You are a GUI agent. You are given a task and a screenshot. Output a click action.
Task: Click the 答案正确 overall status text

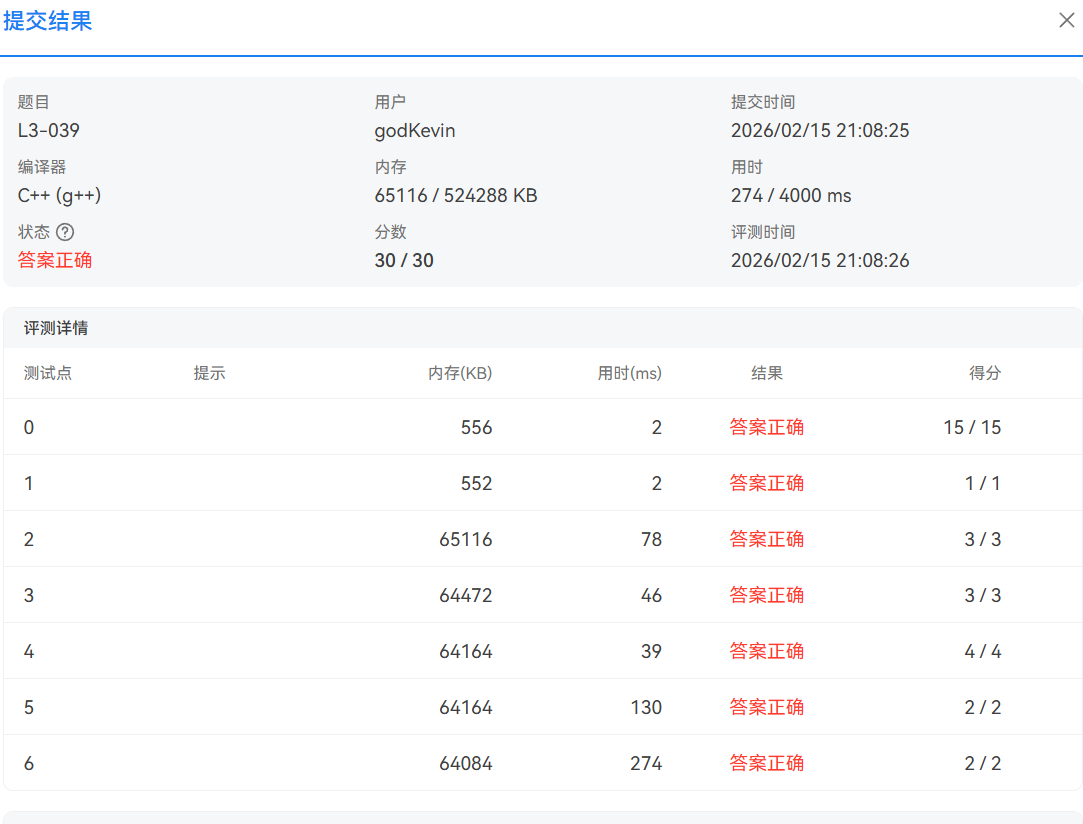55,260
